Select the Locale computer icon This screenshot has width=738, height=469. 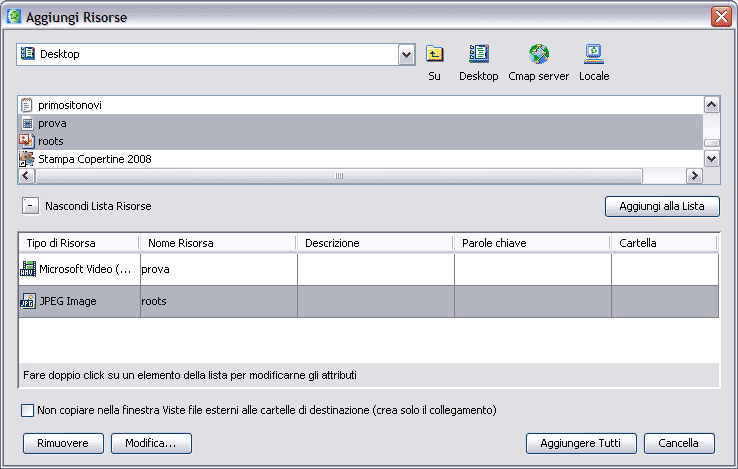click(593, 55)
